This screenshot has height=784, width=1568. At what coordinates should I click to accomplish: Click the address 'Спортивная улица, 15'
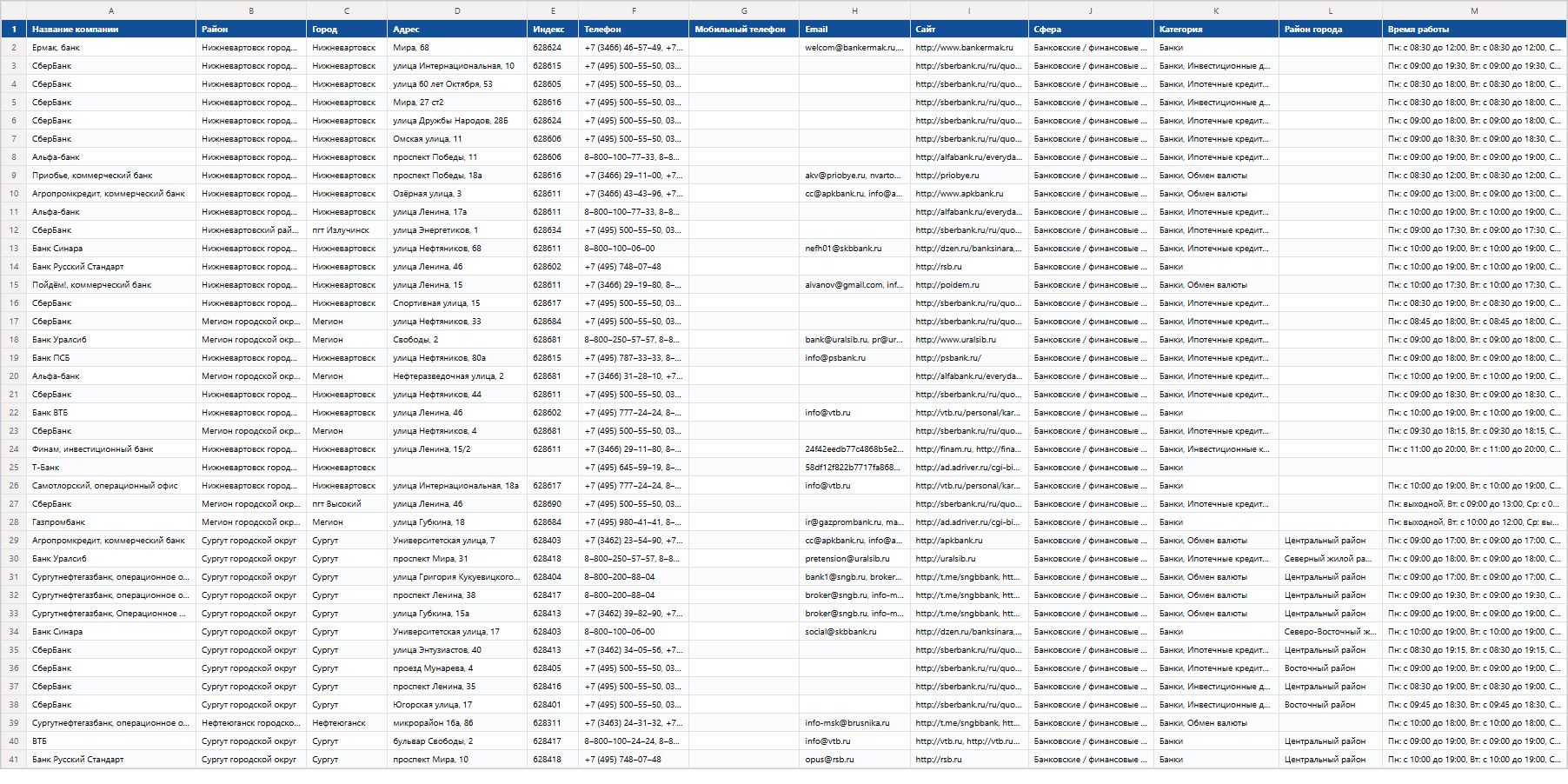[x=457, y=303]
